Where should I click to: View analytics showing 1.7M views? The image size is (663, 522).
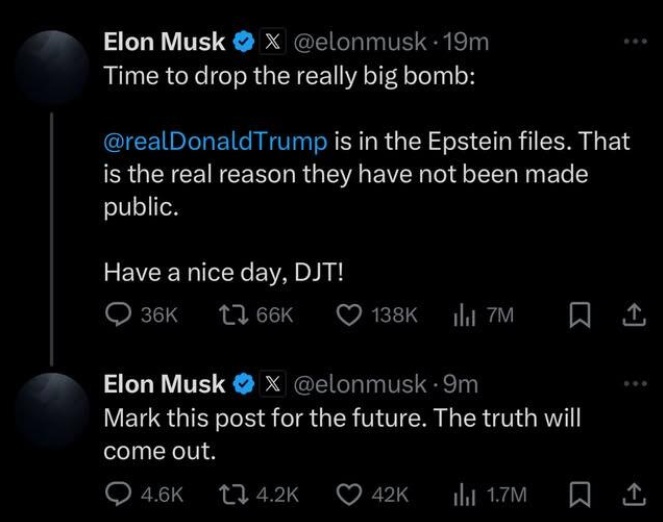tap(490, 495)
